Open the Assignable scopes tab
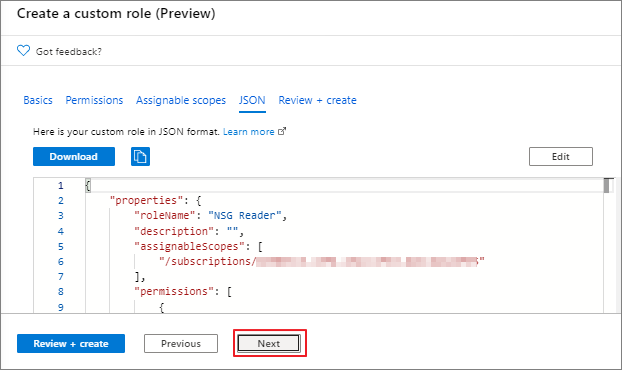This screenshot has width=622, height=370. click(181, 100)
